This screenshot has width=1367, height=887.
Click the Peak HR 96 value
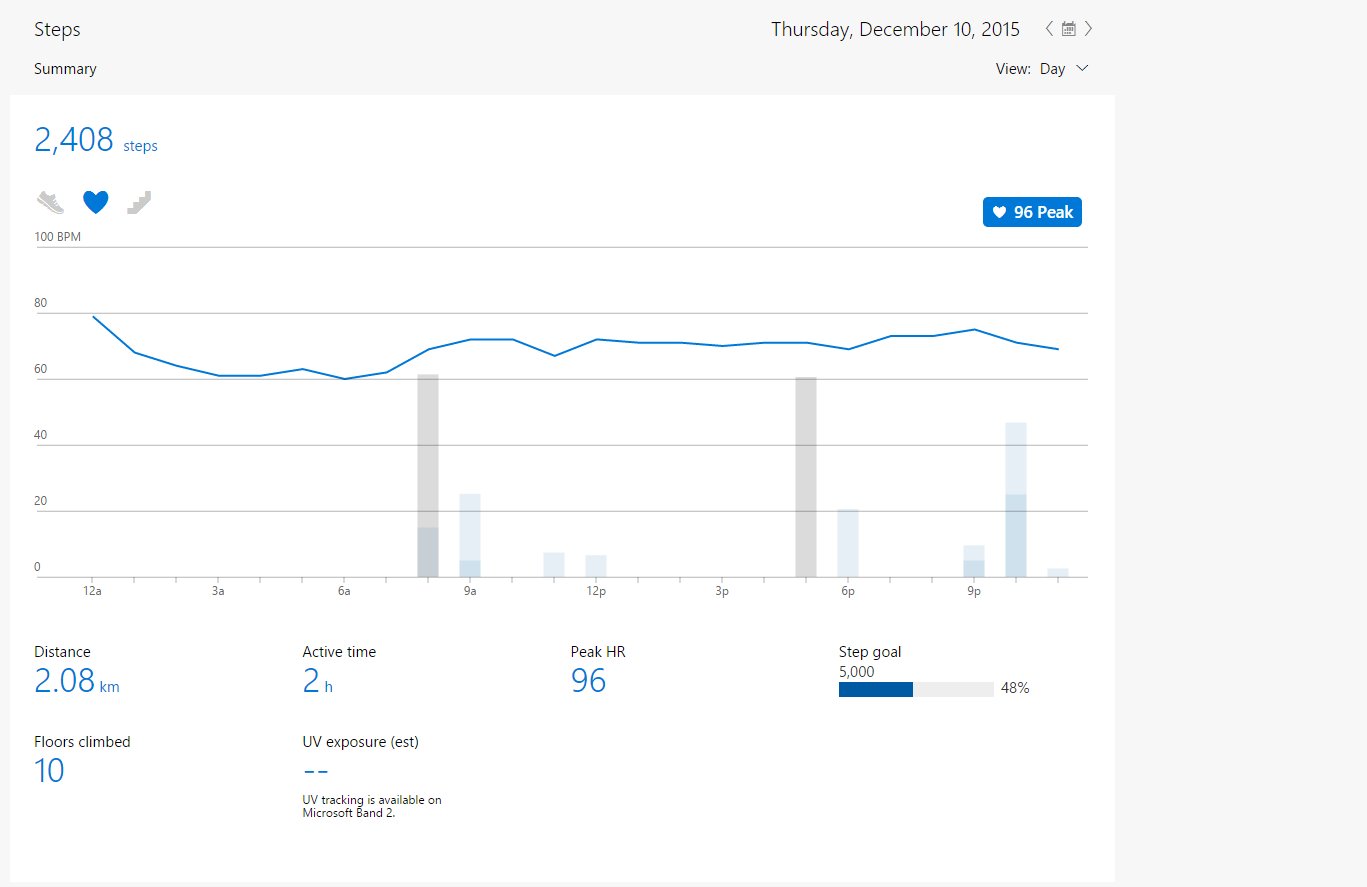click(589, 681)
